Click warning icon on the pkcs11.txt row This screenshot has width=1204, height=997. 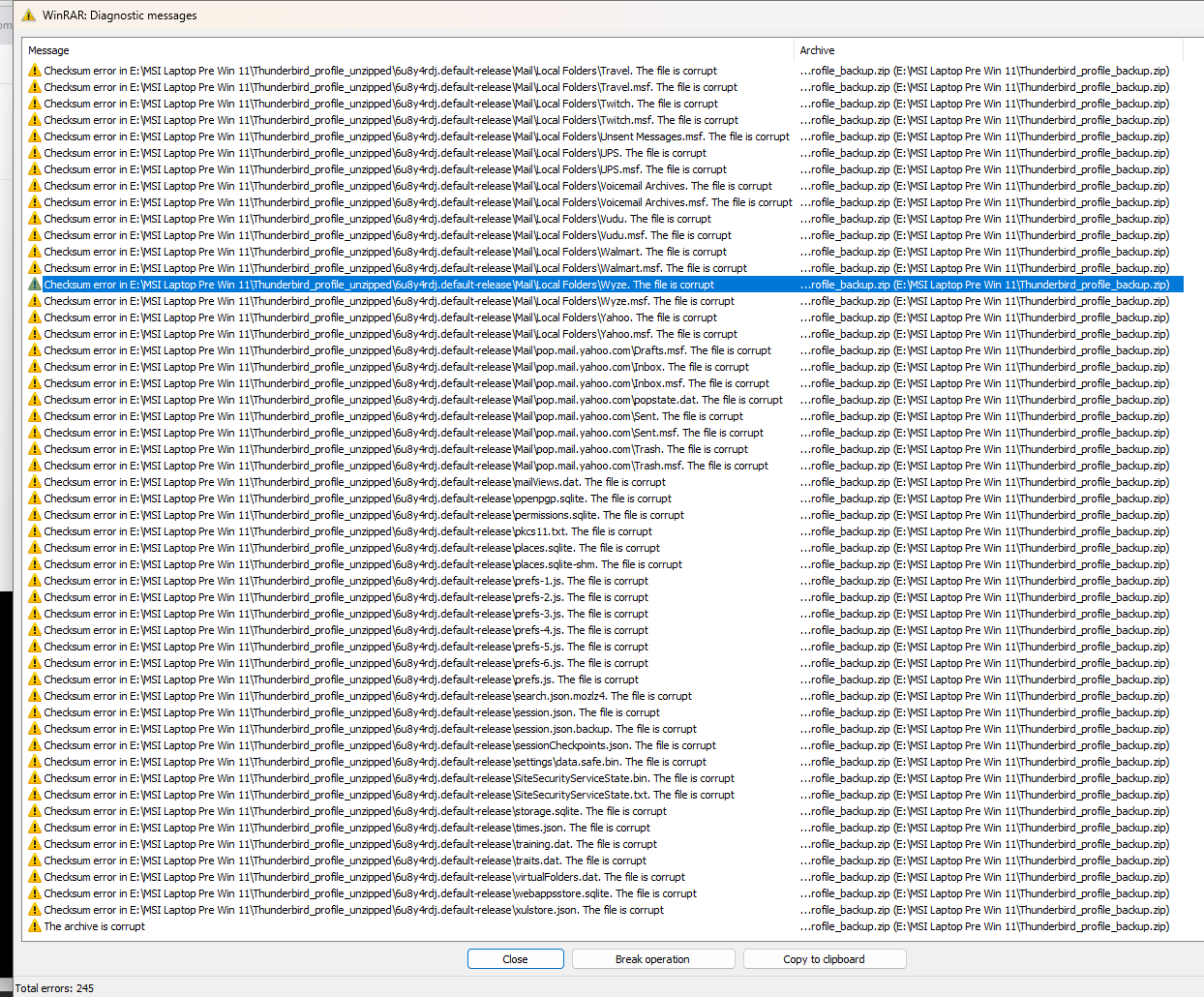coord(35,531)
